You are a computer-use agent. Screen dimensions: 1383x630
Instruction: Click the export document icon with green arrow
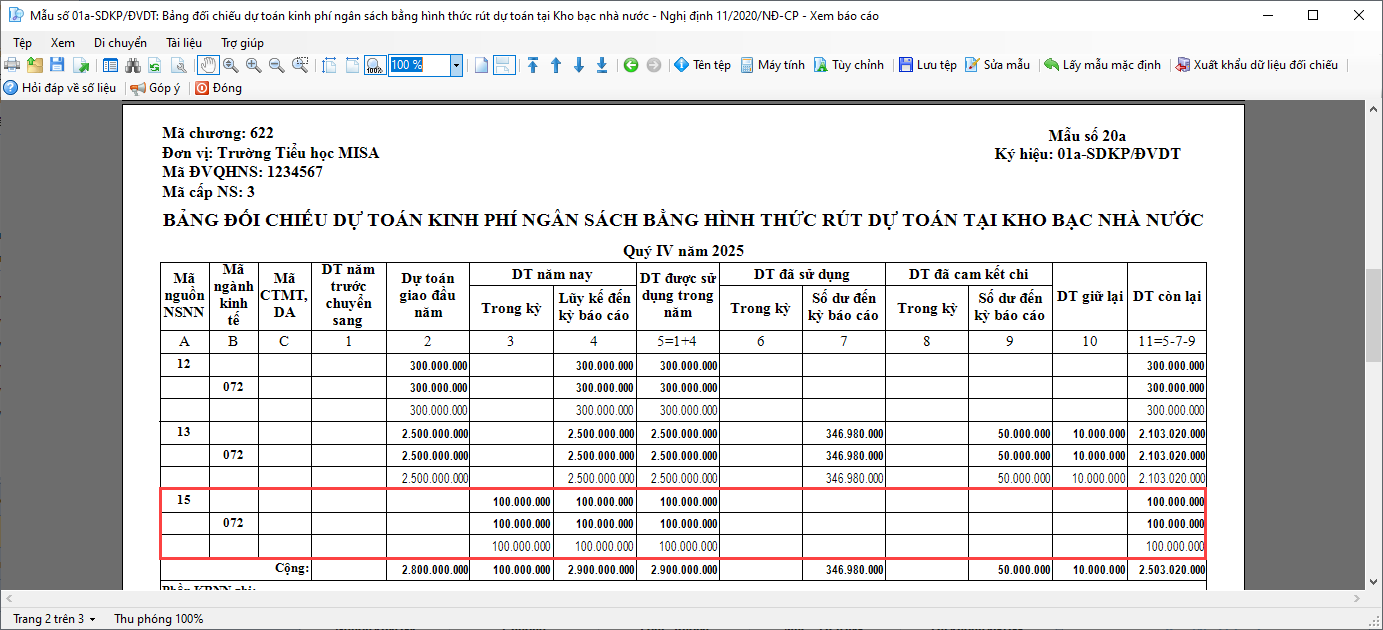pos(81,65)
